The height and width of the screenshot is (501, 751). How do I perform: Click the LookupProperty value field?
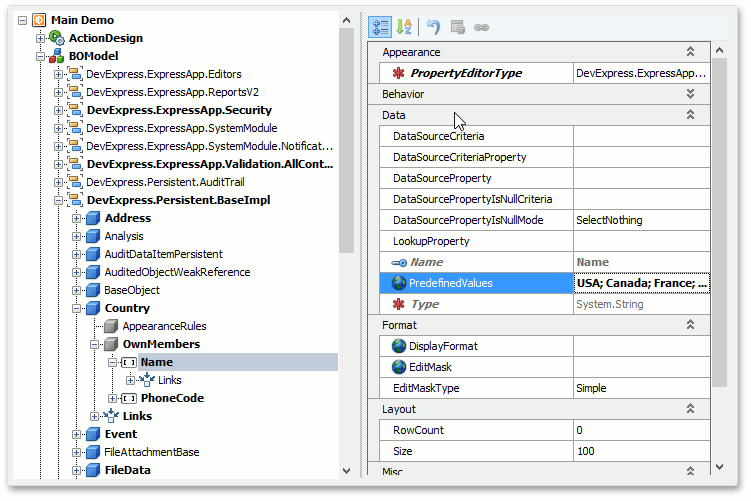[641, 241]
